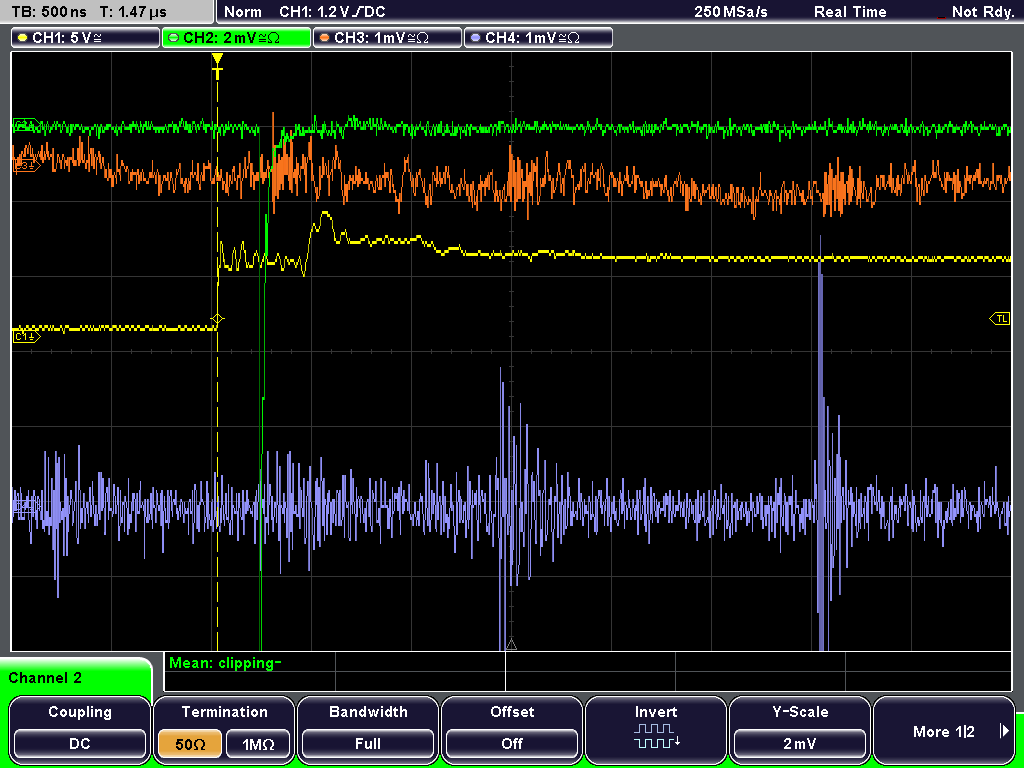
Task: Click the green C2 ground level marker
Action: pyautogui.click(x=26, y=123)
